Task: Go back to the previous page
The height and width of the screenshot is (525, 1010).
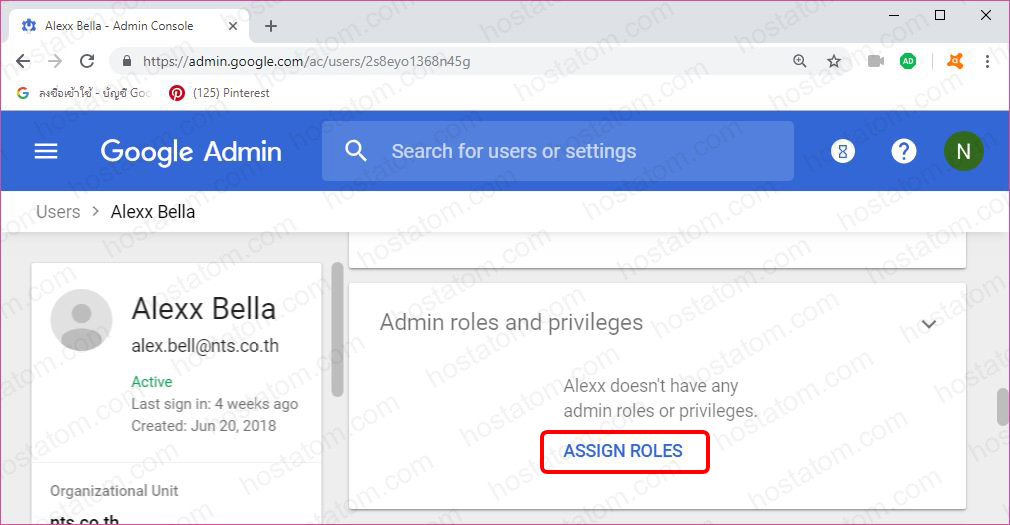Action: pos(23,61)
